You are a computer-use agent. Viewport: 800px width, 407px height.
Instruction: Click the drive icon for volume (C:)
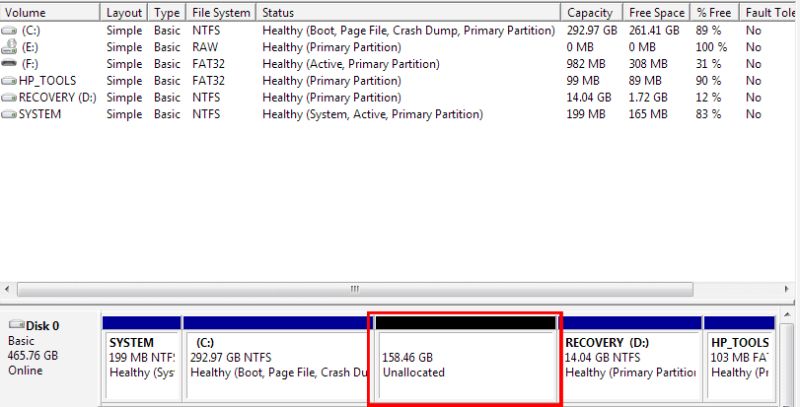point(9,31)
